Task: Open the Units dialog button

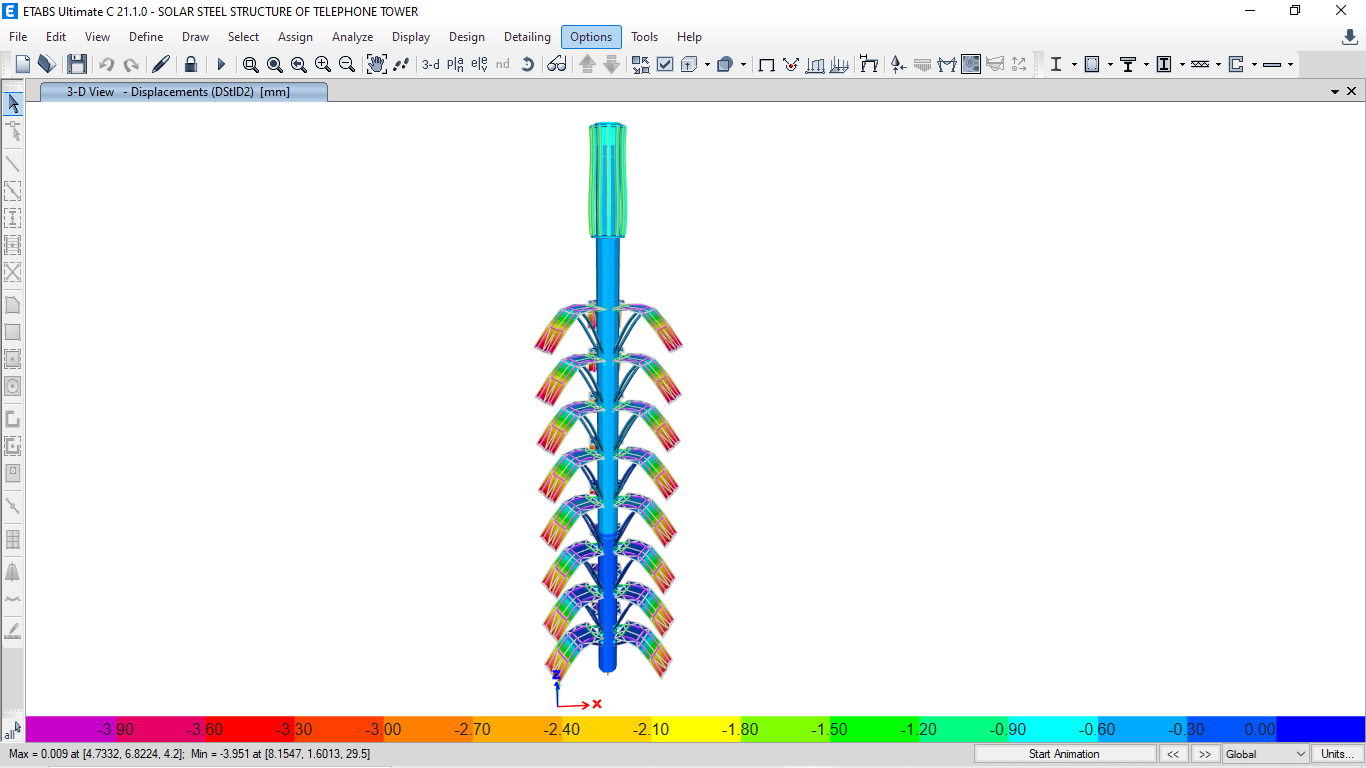Action: pos(1336,753)
